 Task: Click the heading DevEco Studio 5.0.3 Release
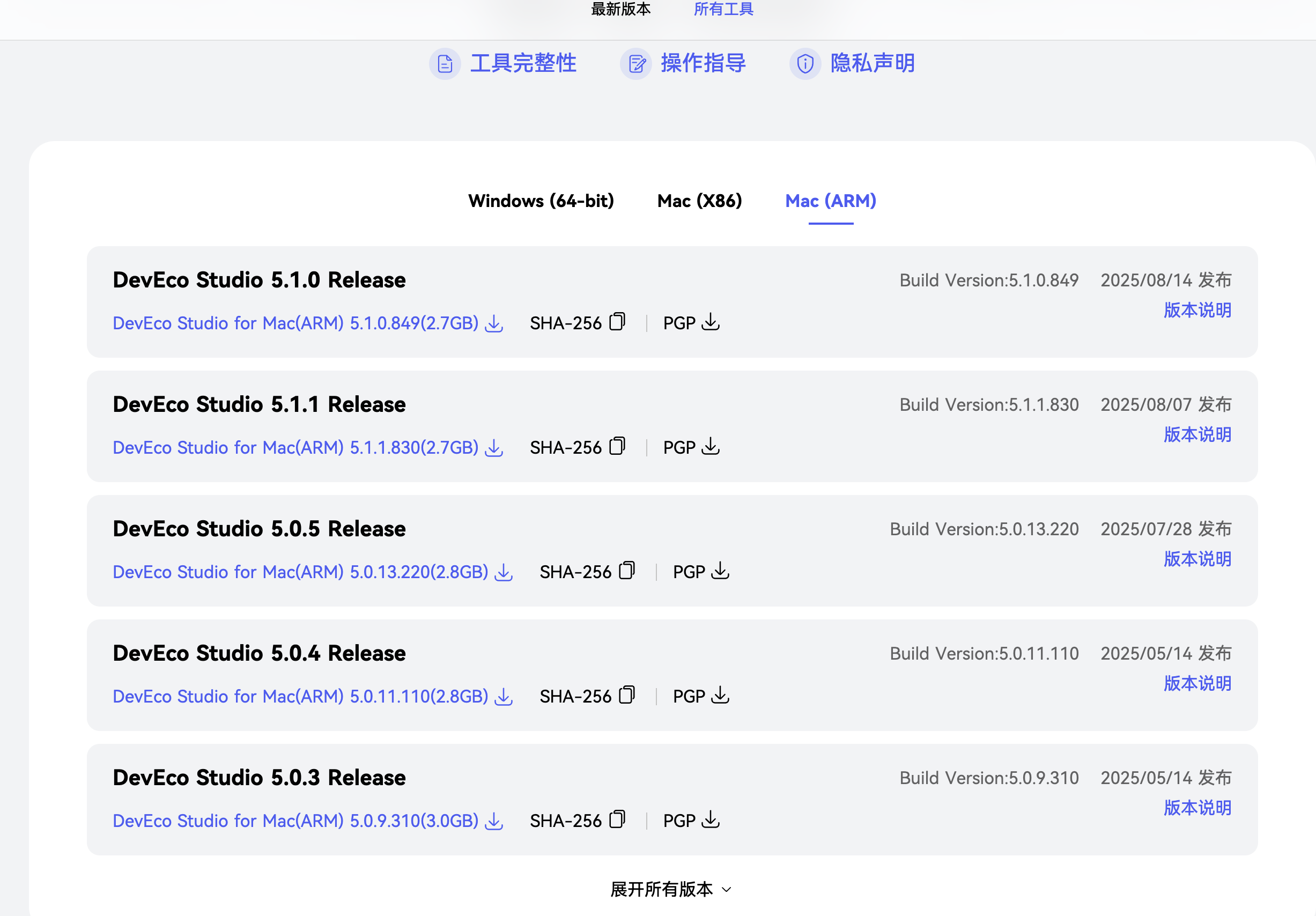[259, 777]
